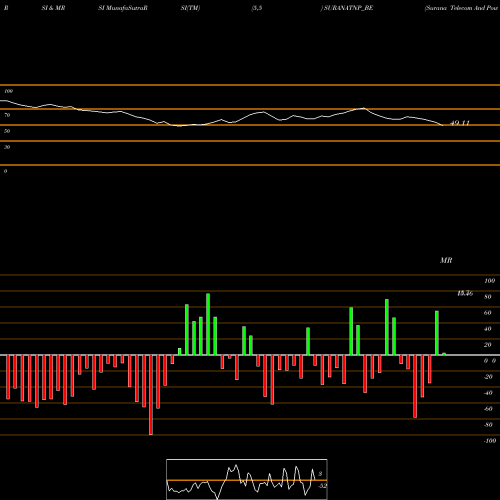This screenshot has width=500, height=500.
Task: Click the MR axis label 20
Action: click(488, 345)
